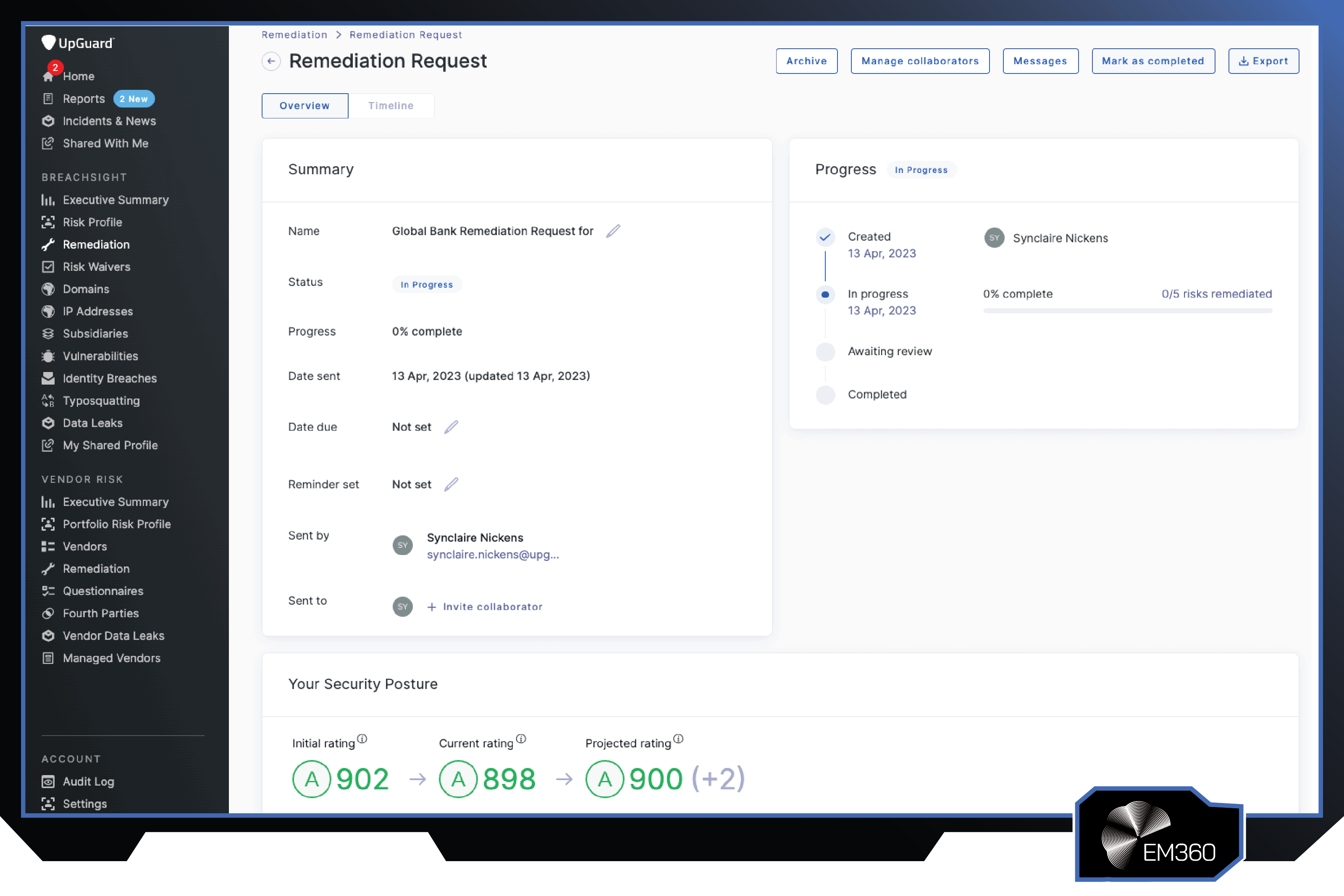Click the In Progress status badge in Summary
The image size is (1344, 896).
tap(426, 285)
